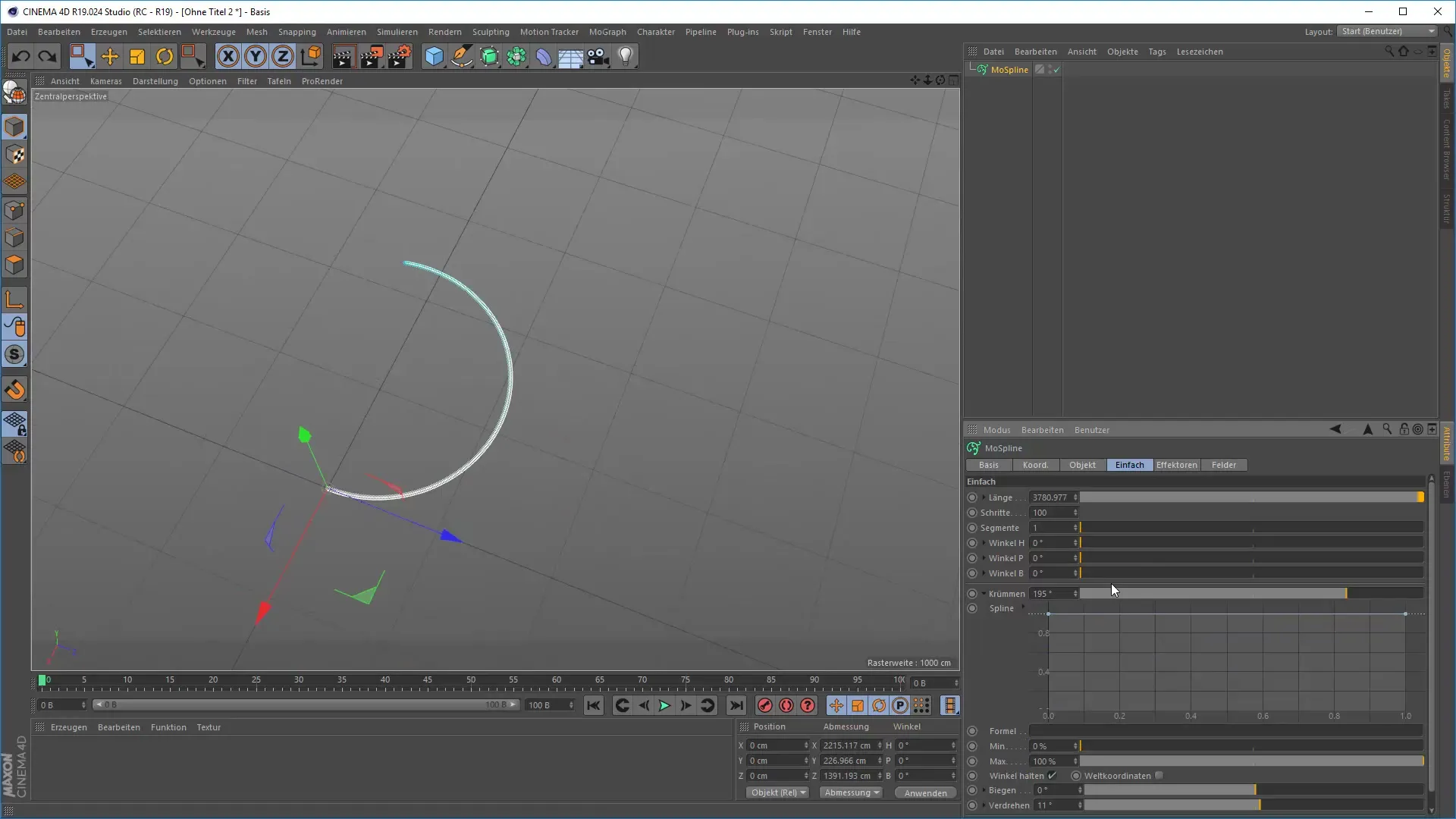Expand the Biegen parameter triangle
This screenshot has height=819, width=1456.
(x=984, y=790)
